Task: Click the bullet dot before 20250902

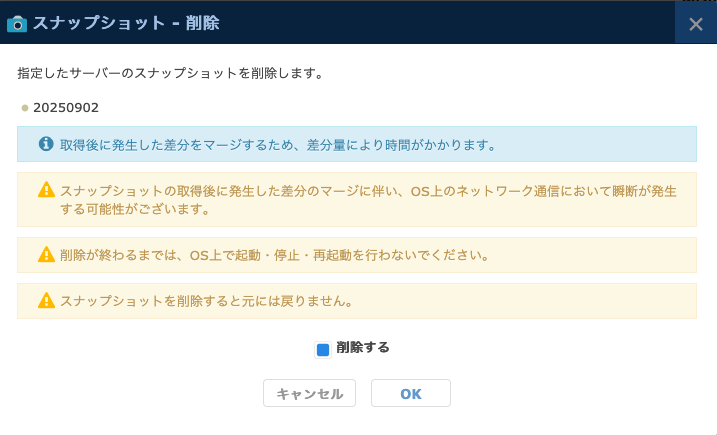Action: [x=25, y=107]
